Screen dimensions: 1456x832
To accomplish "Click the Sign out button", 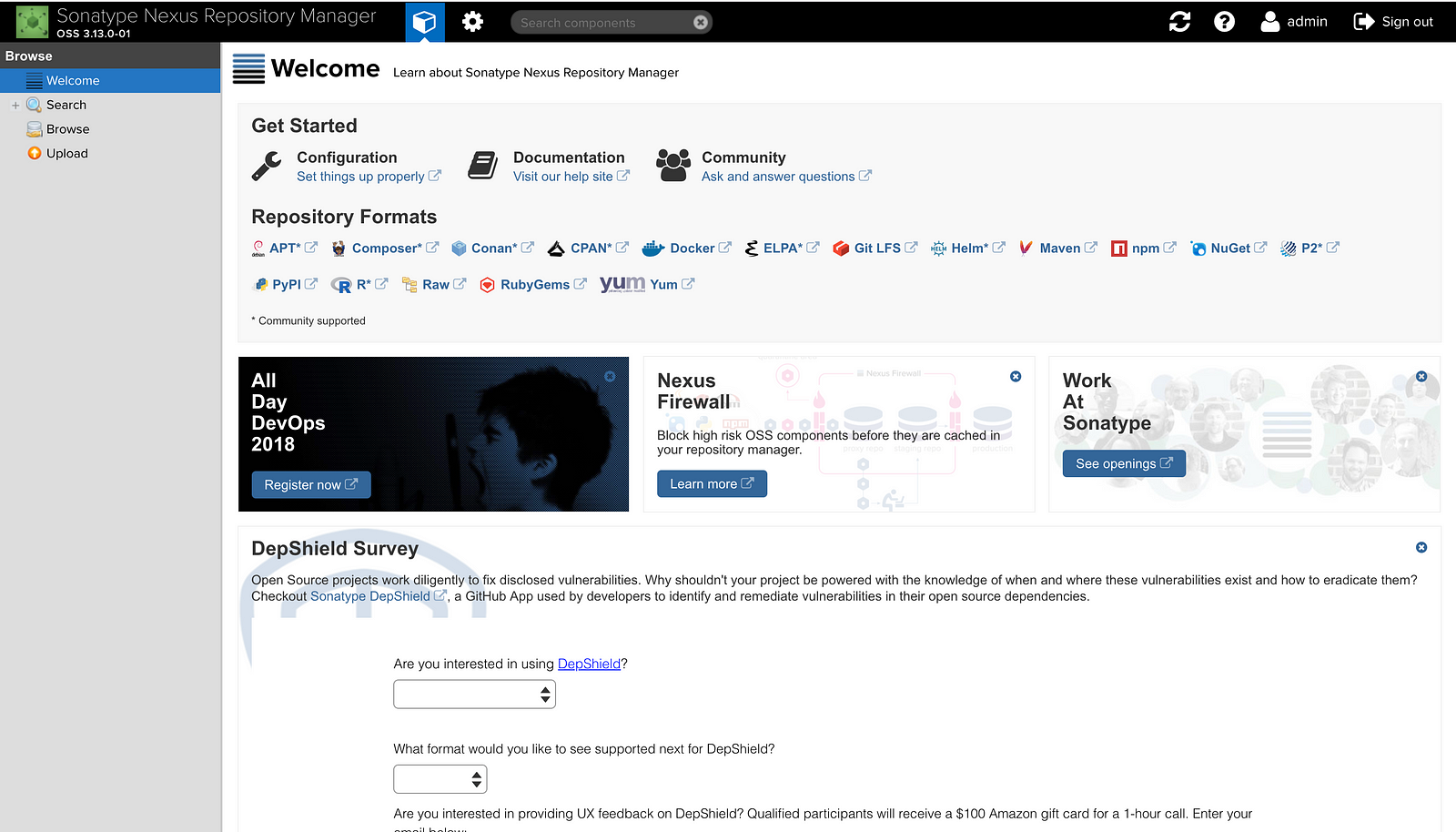I will click(x=1393, y=22).
